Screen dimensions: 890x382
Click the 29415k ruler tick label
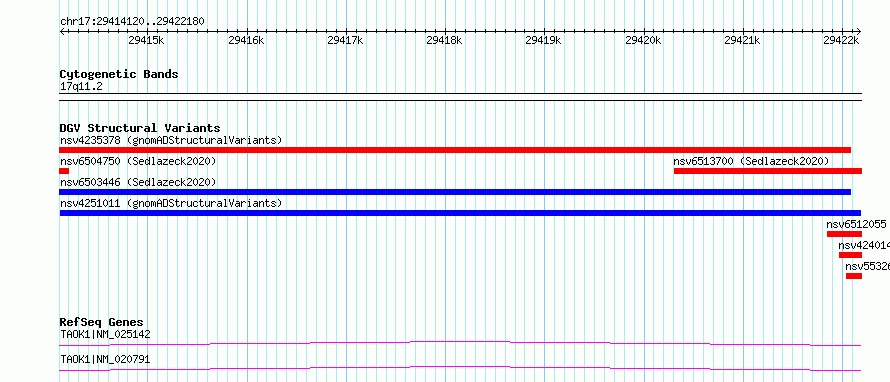pos(146,40)
